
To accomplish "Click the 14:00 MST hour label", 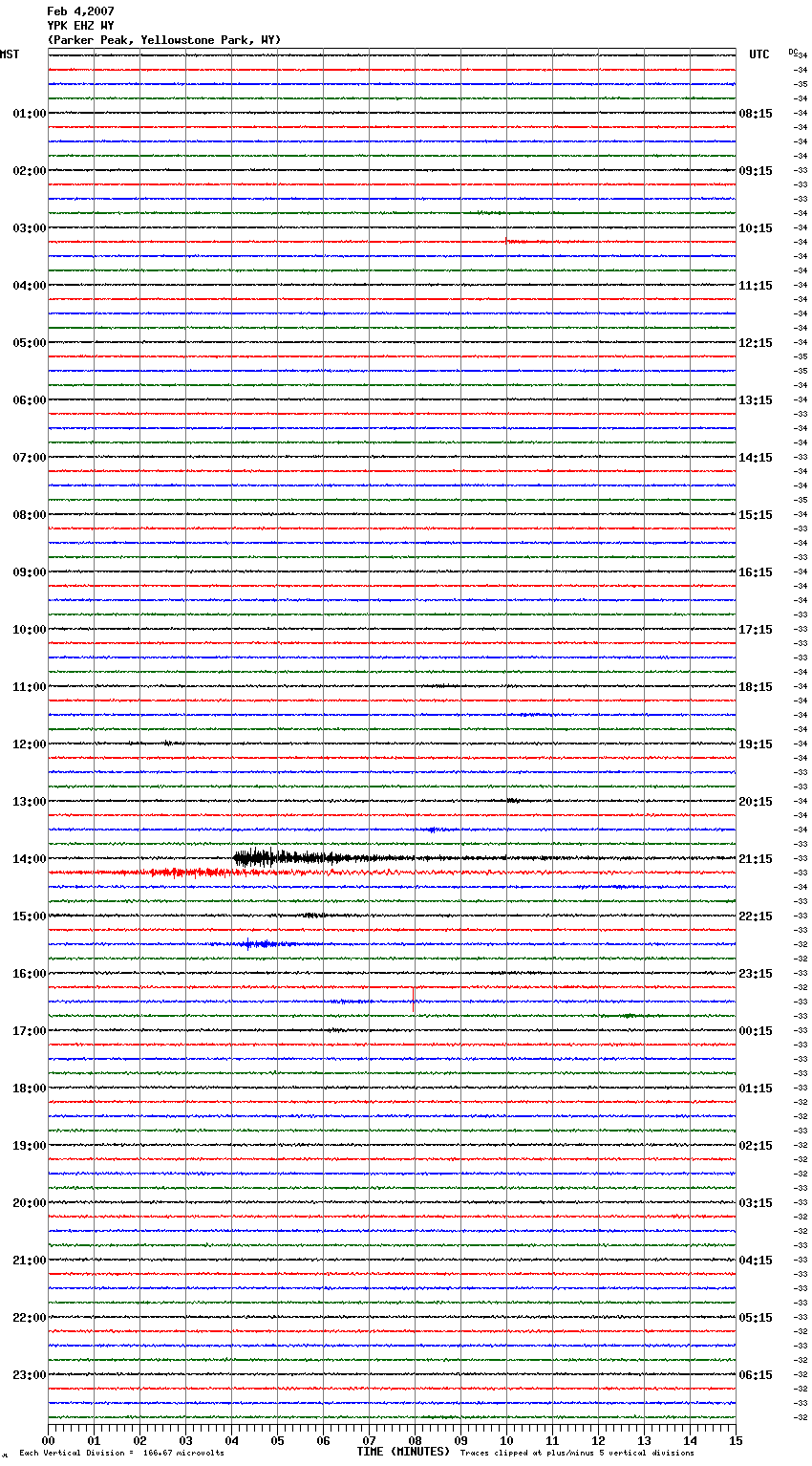I will pyautogui.click(x=29, y=859).
